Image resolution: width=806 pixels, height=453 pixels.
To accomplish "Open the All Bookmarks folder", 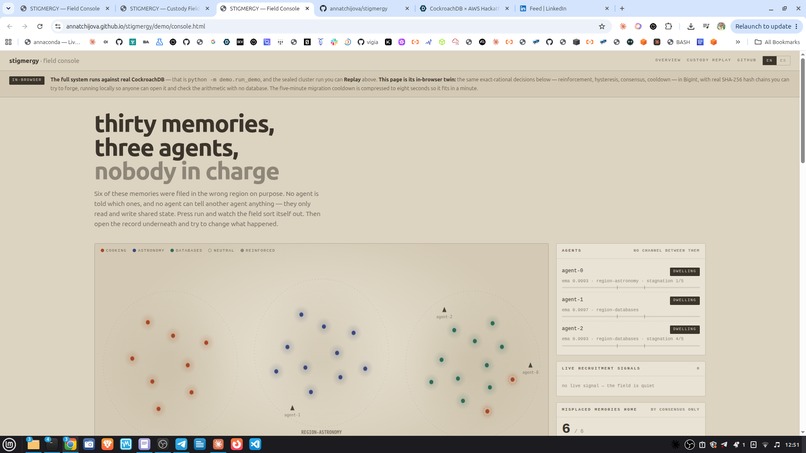I will coord(777,42).
